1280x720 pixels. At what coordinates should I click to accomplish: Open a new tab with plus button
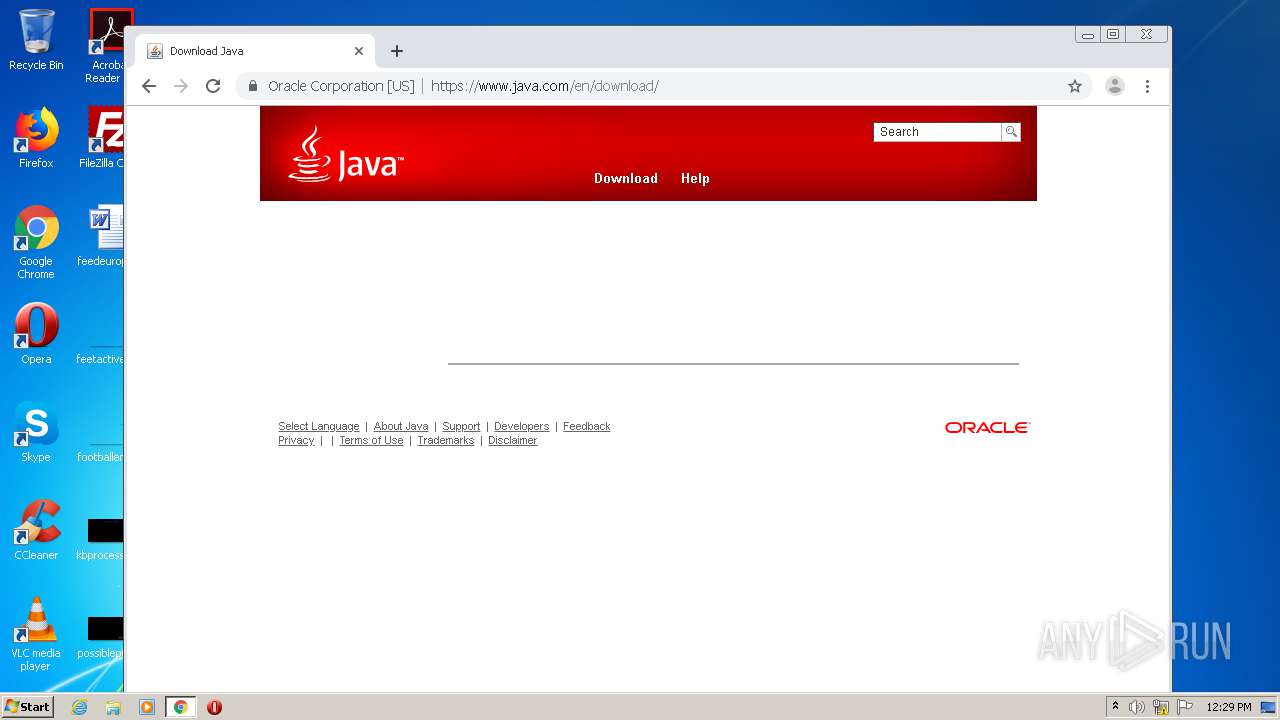pyautogui.click(x=397, y=51)
